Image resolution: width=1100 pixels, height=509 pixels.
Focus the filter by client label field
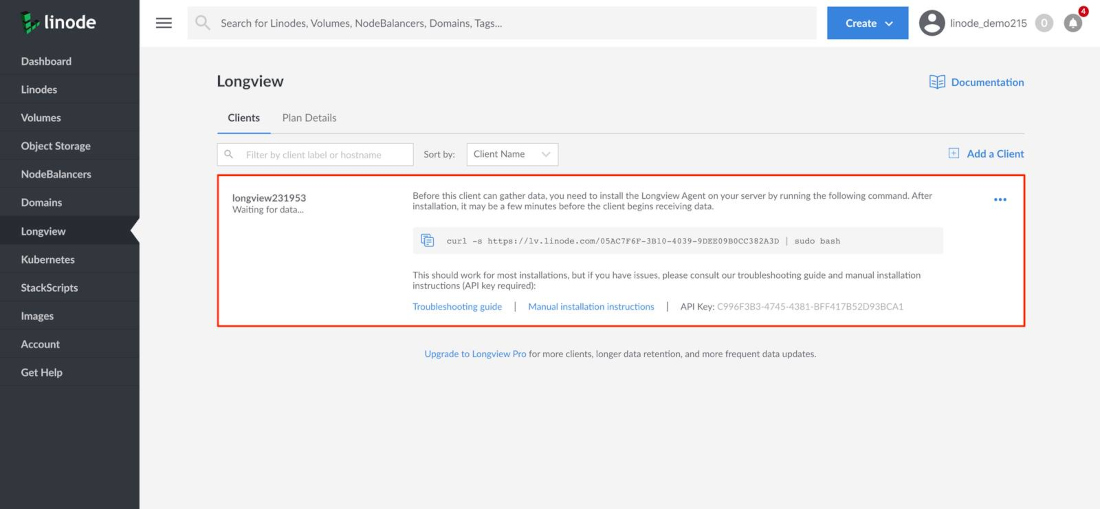(x=315, y=154)
